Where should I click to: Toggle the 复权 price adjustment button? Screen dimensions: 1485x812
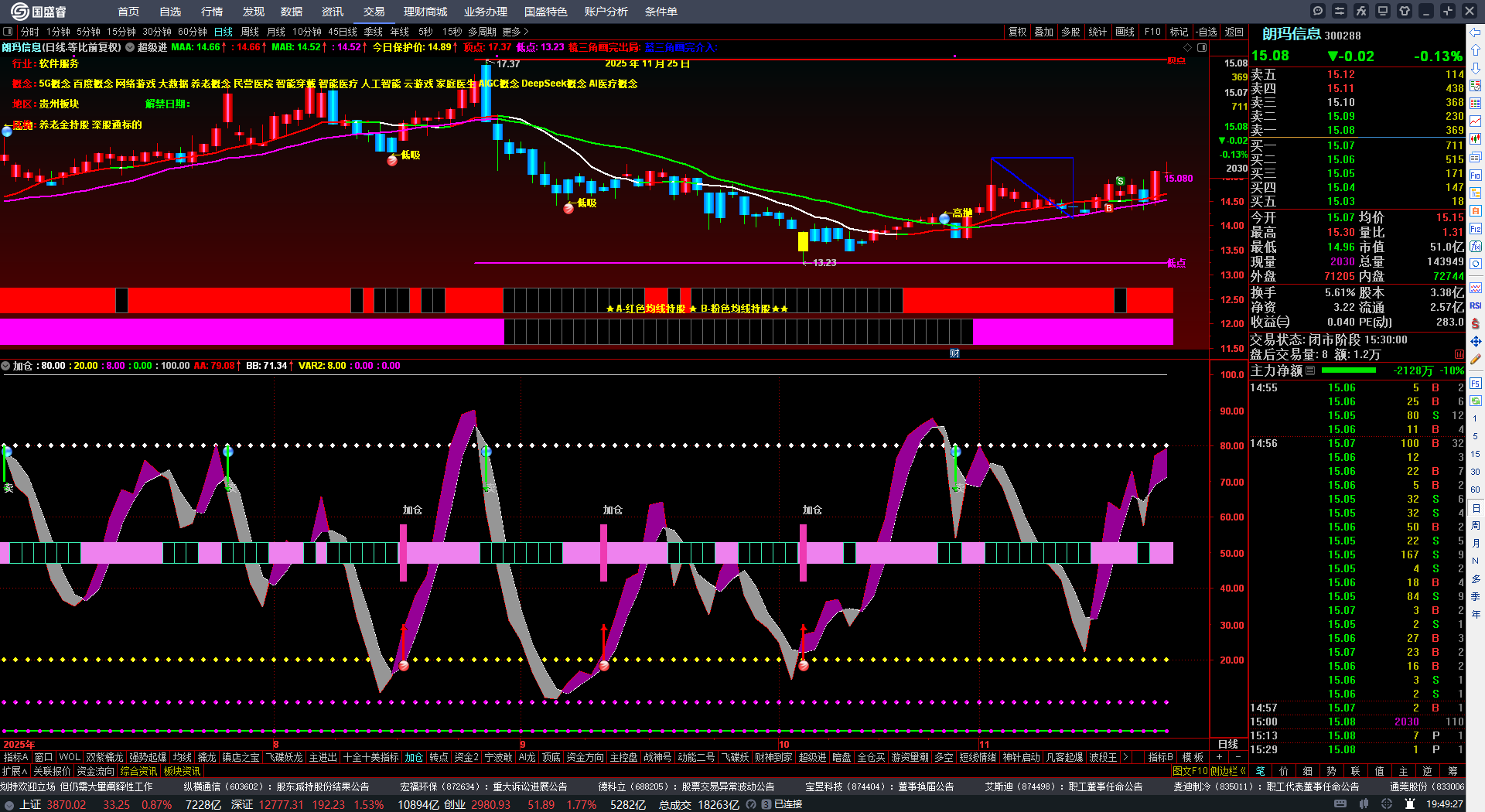(x=1017, y=32)
